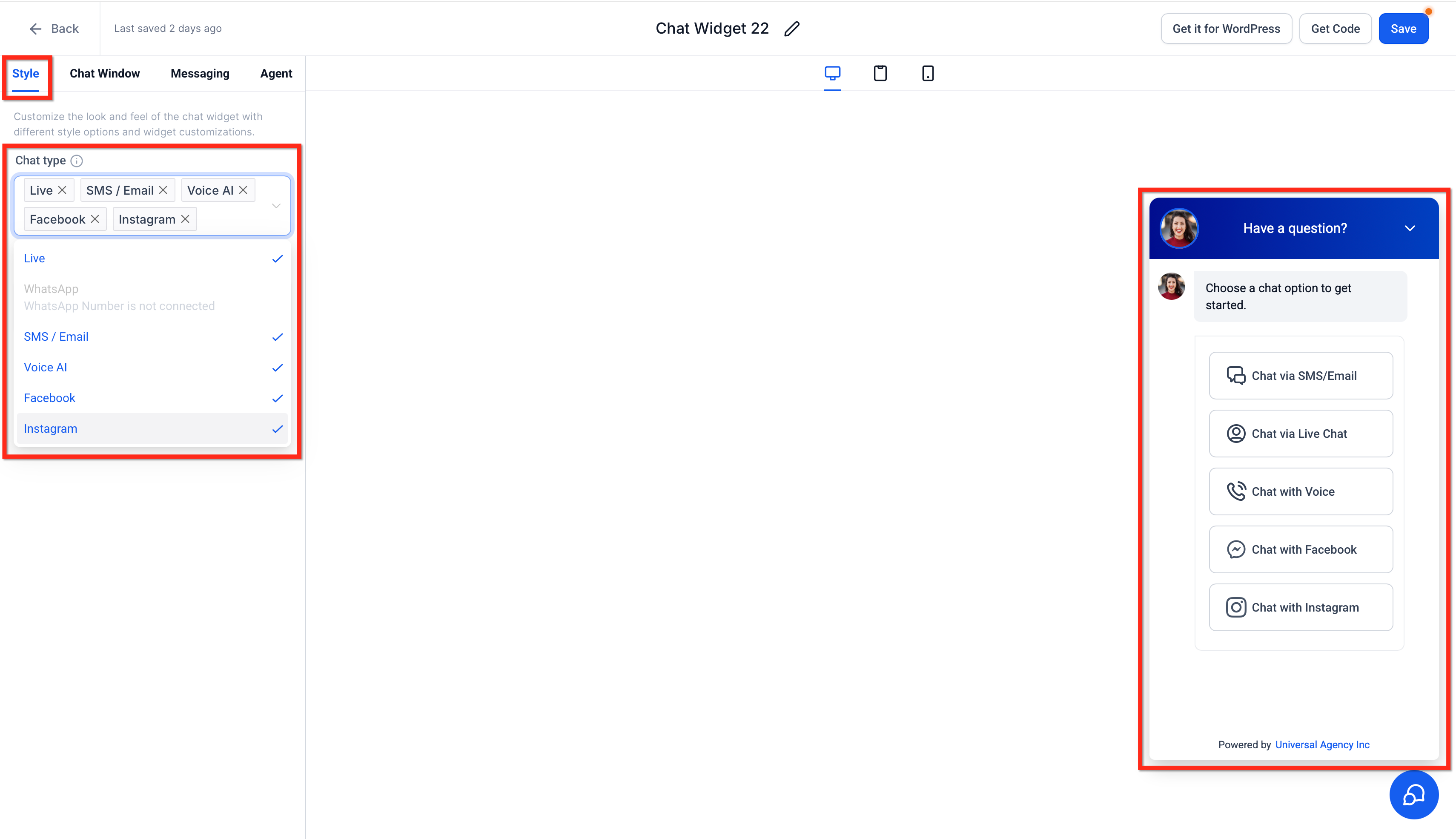This screenshot has height=839, width=1456.
Task: Open Universal Agency Inc link
Action: [1322, 744]
